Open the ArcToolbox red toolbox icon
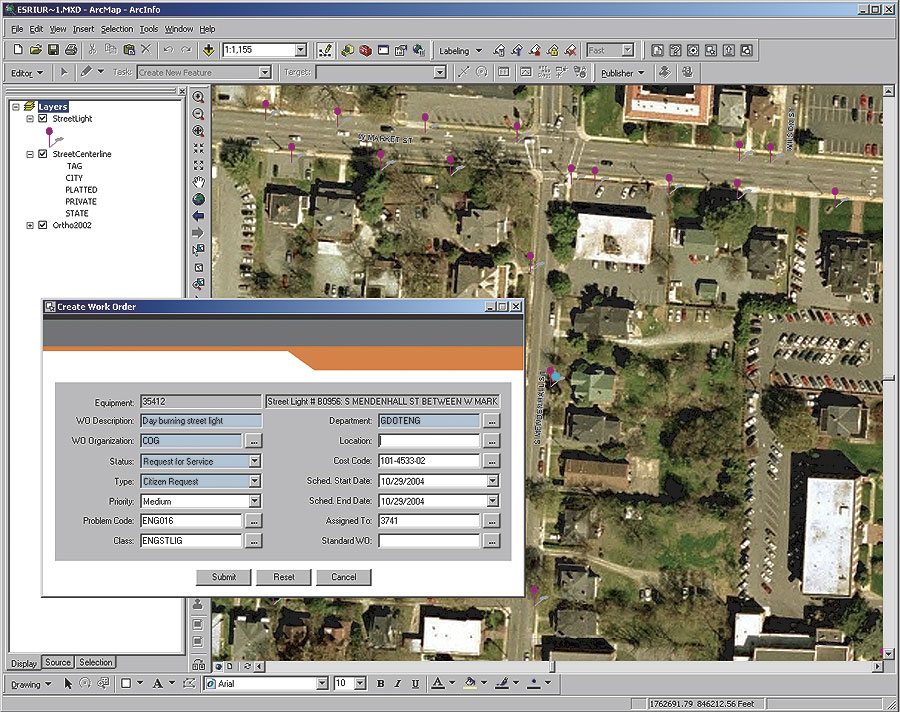This screenshot has width=900, height=712. pyautogui.click(x=365, y=50)
